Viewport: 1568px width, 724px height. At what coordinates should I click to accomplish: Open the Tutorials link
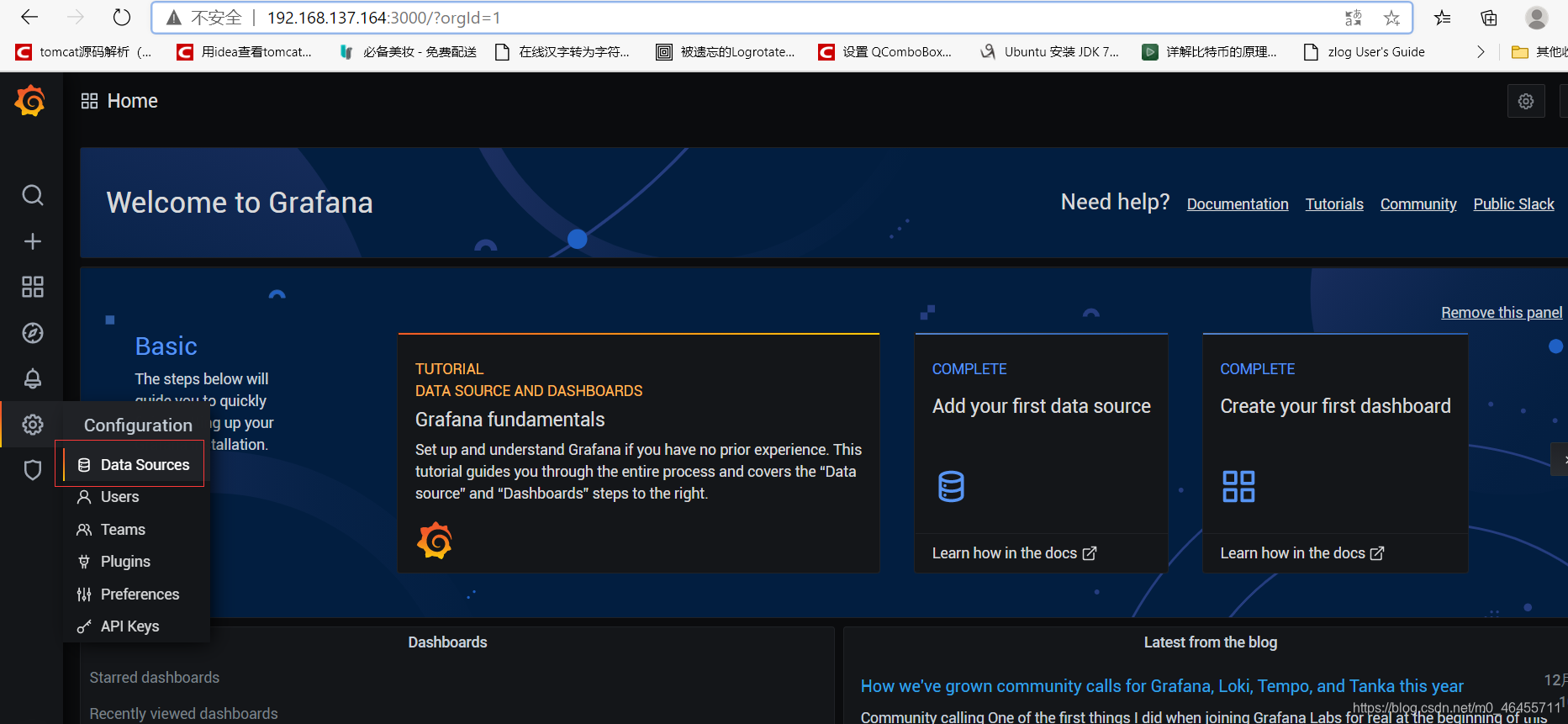tap(1334, 203)
